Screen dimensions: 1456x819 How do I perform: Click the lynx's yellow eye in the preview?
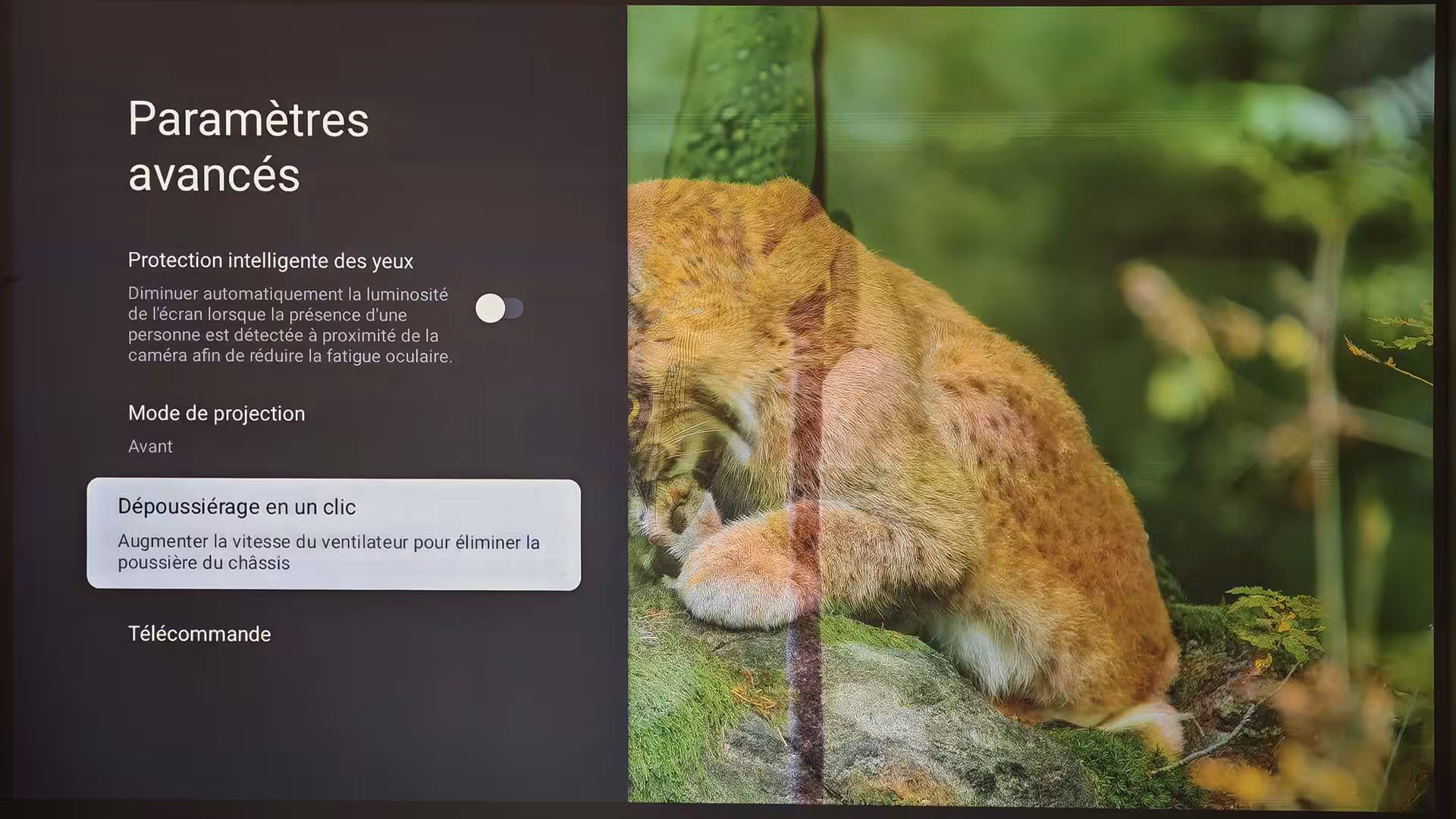pos(633,410)
